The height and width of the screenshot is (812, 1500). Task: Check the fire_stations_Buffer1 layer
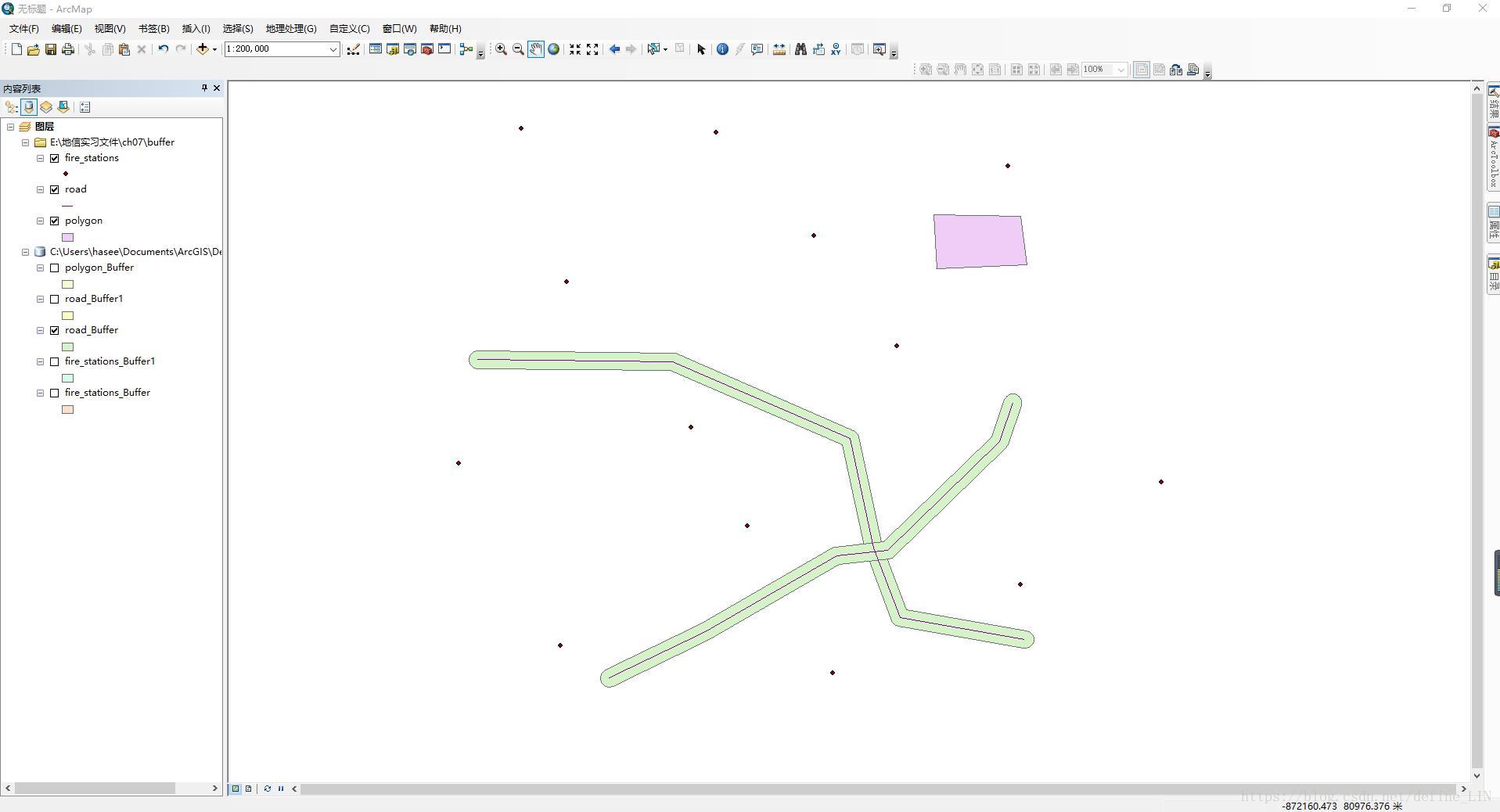(55, 361)
